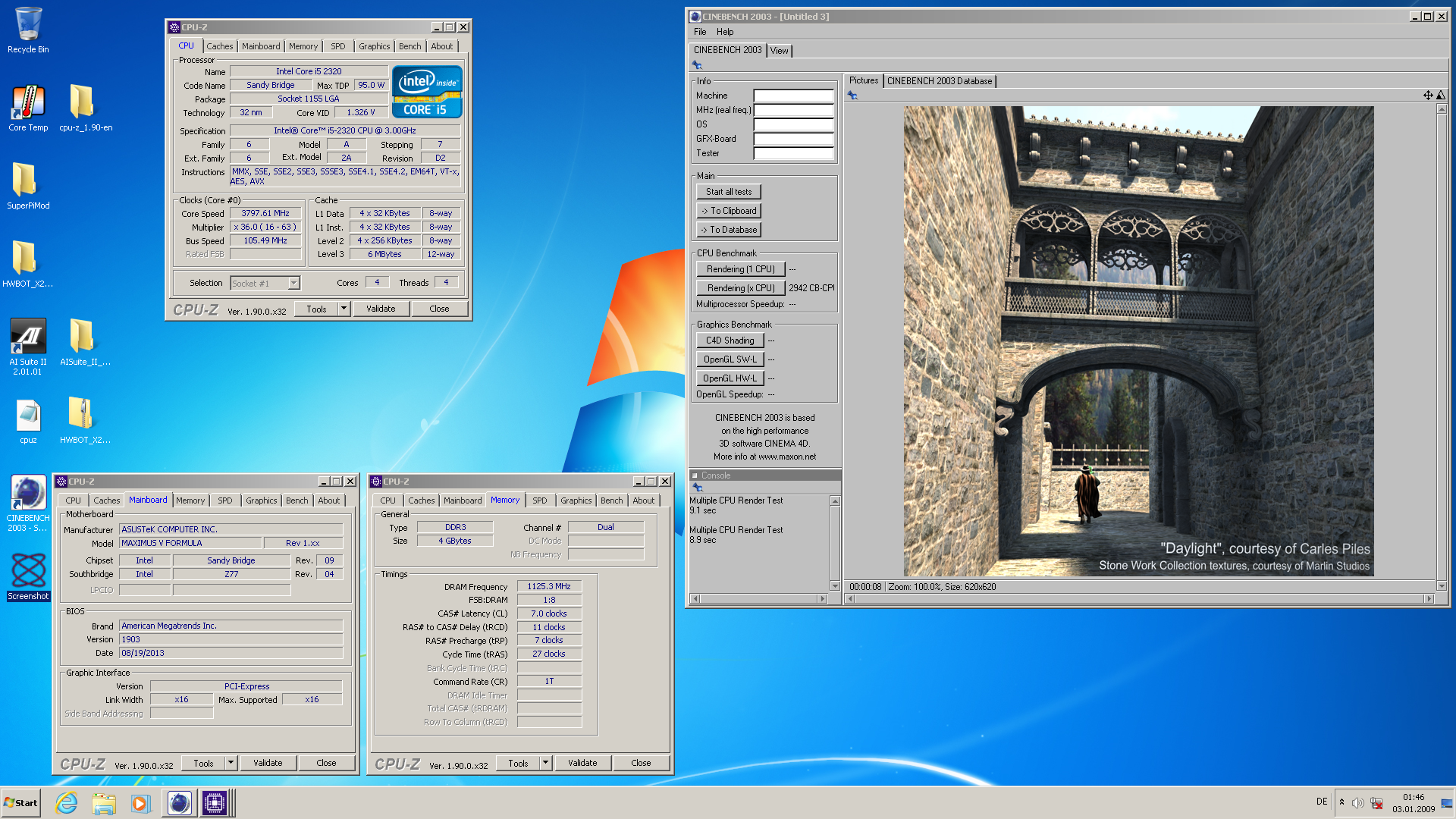Click the console vertical scrollbar down arrow
Screen dimensions: 1456x819
(835, 585)
